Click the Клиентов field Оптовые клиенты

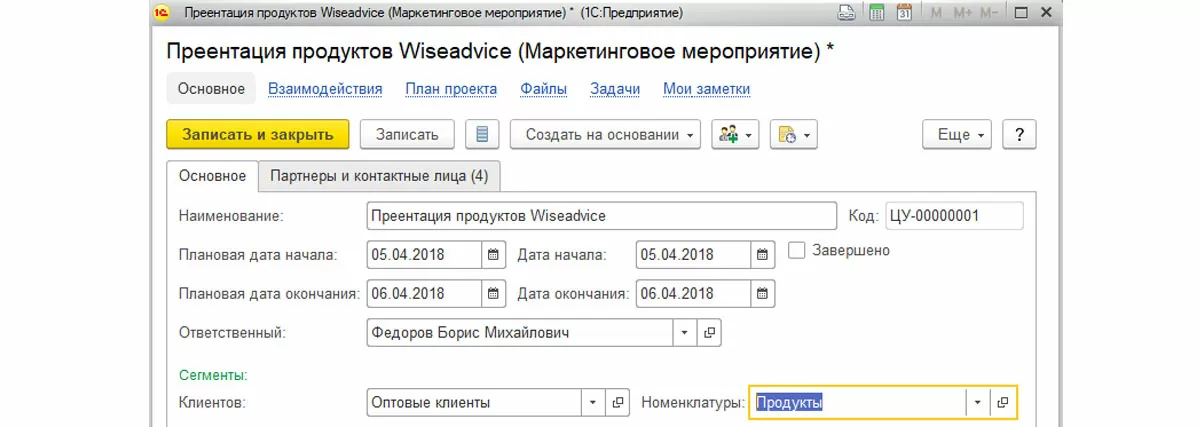click(x=475, y=402)
